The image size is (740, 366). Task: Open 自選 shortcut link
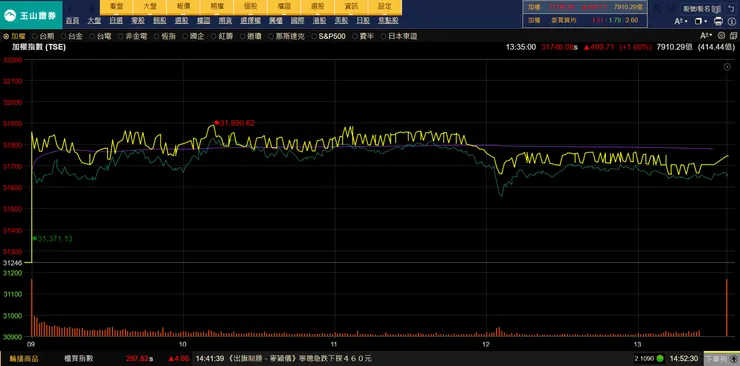tap(116, 21)
